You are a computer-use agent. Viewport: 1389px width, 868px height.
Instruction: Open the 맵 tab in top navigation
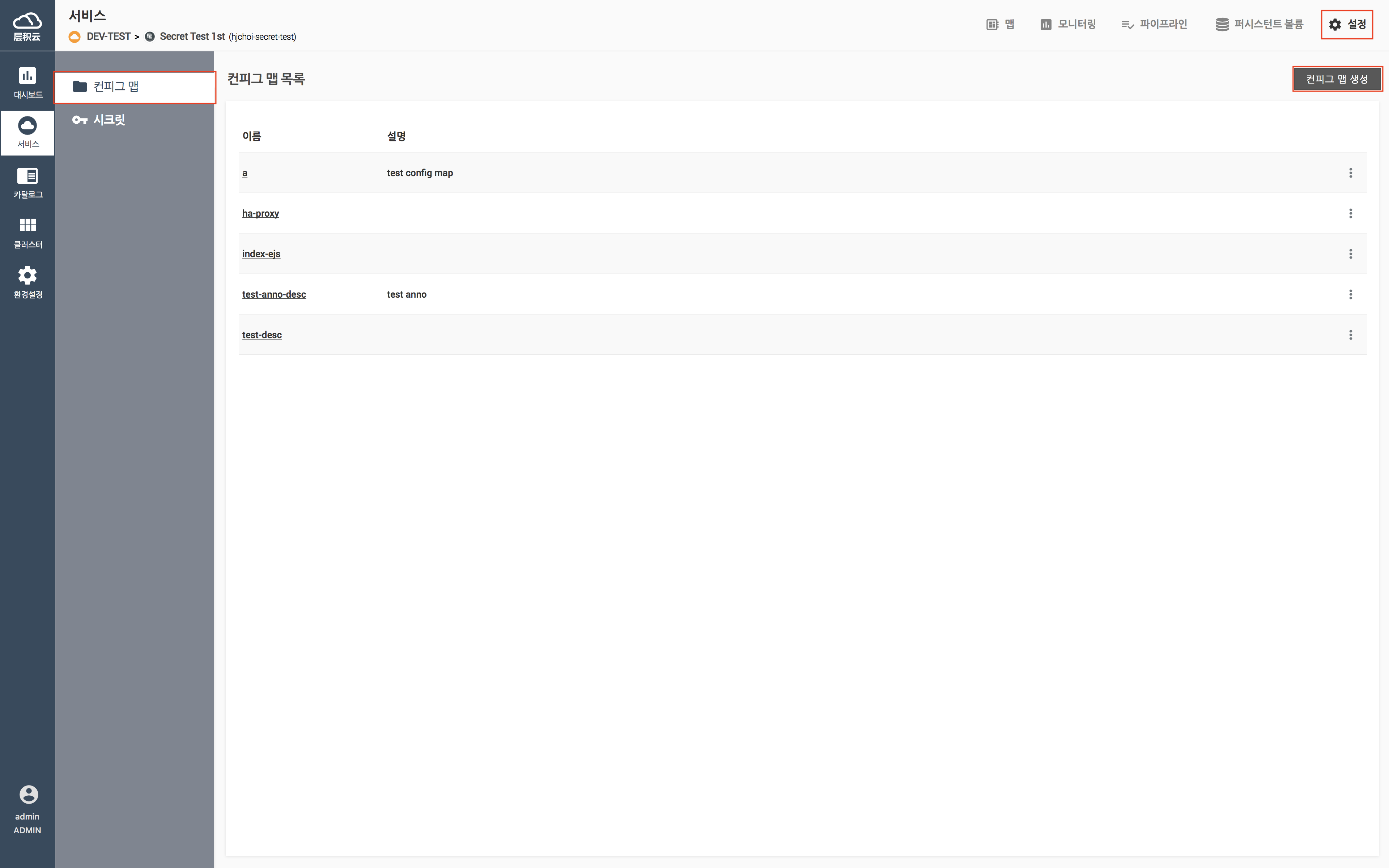(x=1001, y=24)
